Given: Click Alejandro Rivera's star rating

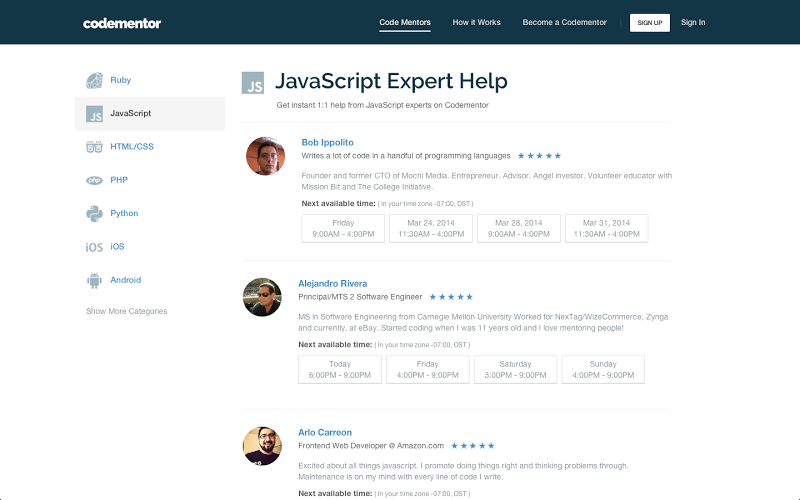Looking at the screenshot, I should click(451, 297).
